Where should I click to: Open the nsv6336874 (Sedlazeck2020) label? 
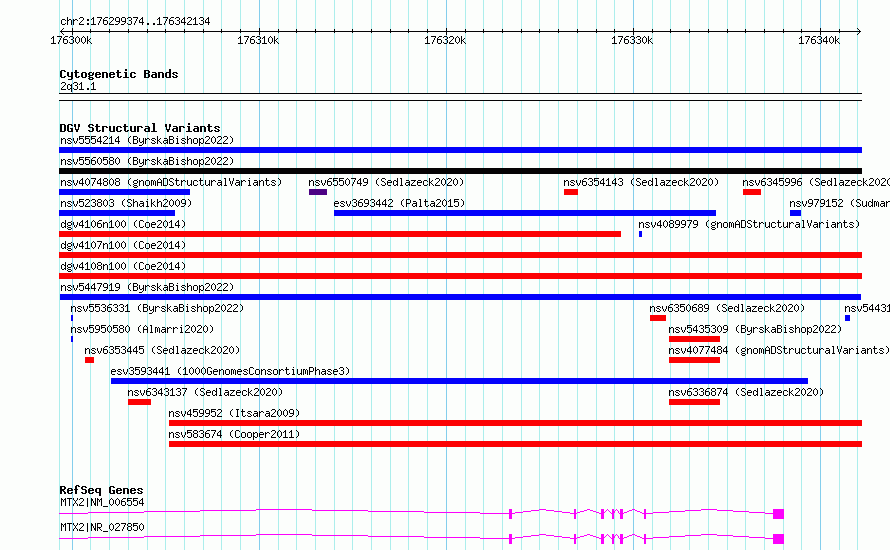click(x=746, y=392)
